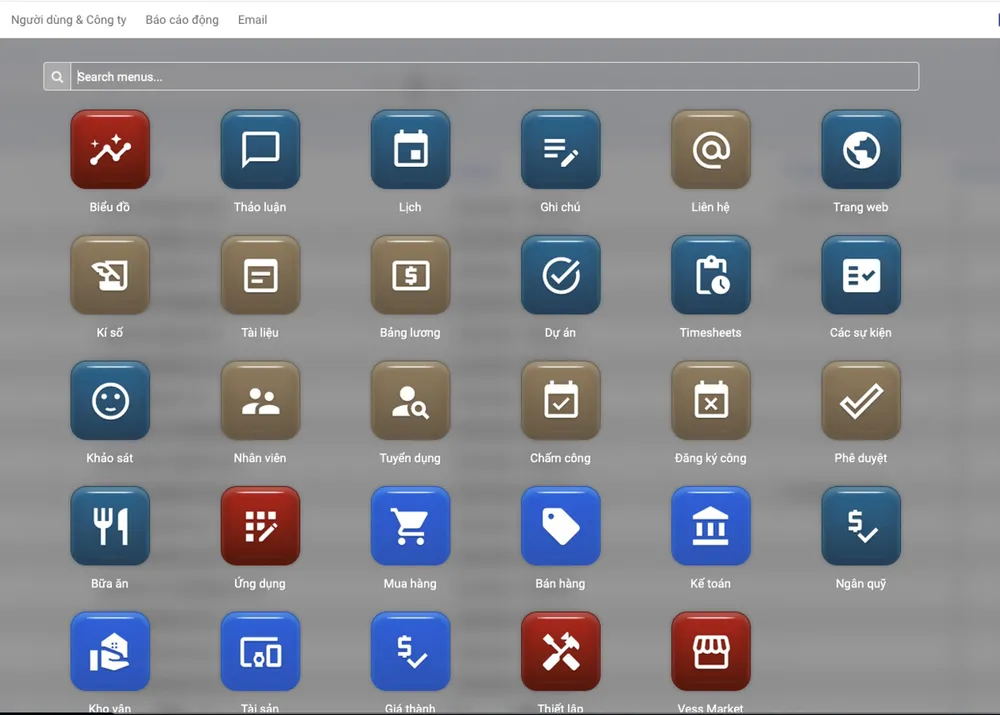Open the Liên hệ contacts app
This screenshot has width=1000, height=715.
click(x=710, y=150)
